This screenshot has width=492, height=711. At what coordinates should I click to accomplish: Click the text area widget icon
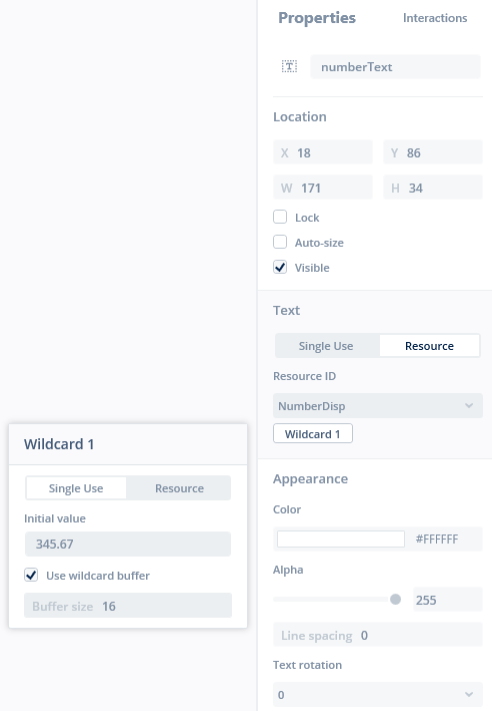click(289, 67)
